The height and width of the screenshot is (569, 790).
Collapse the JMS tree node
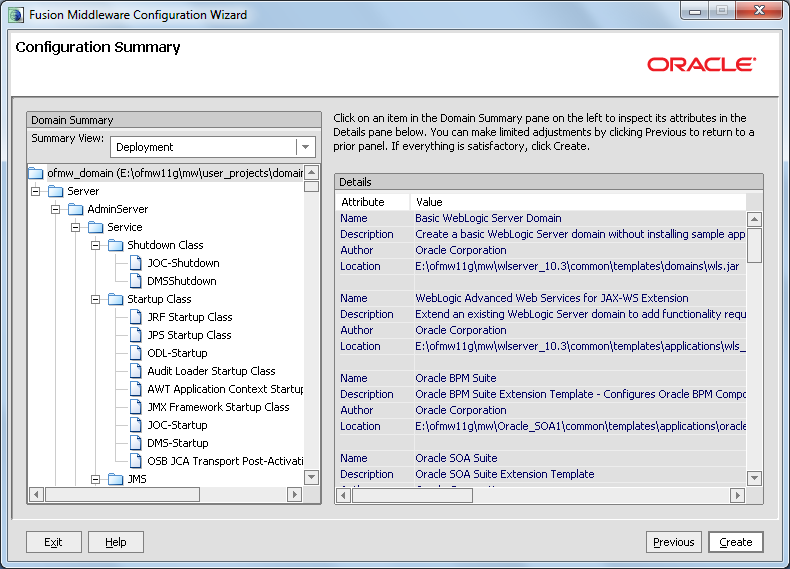[95, 479]
